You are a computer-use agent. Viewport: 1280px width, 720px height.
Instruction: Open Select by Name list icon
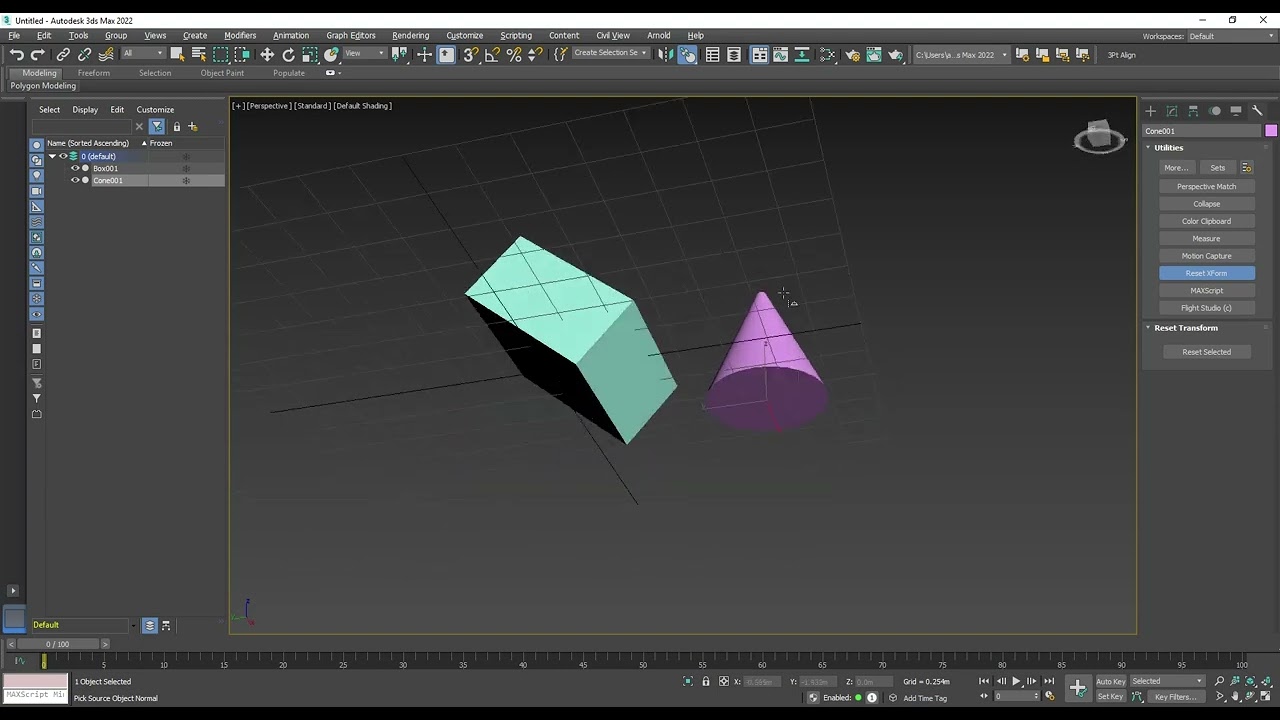point(198,55)
